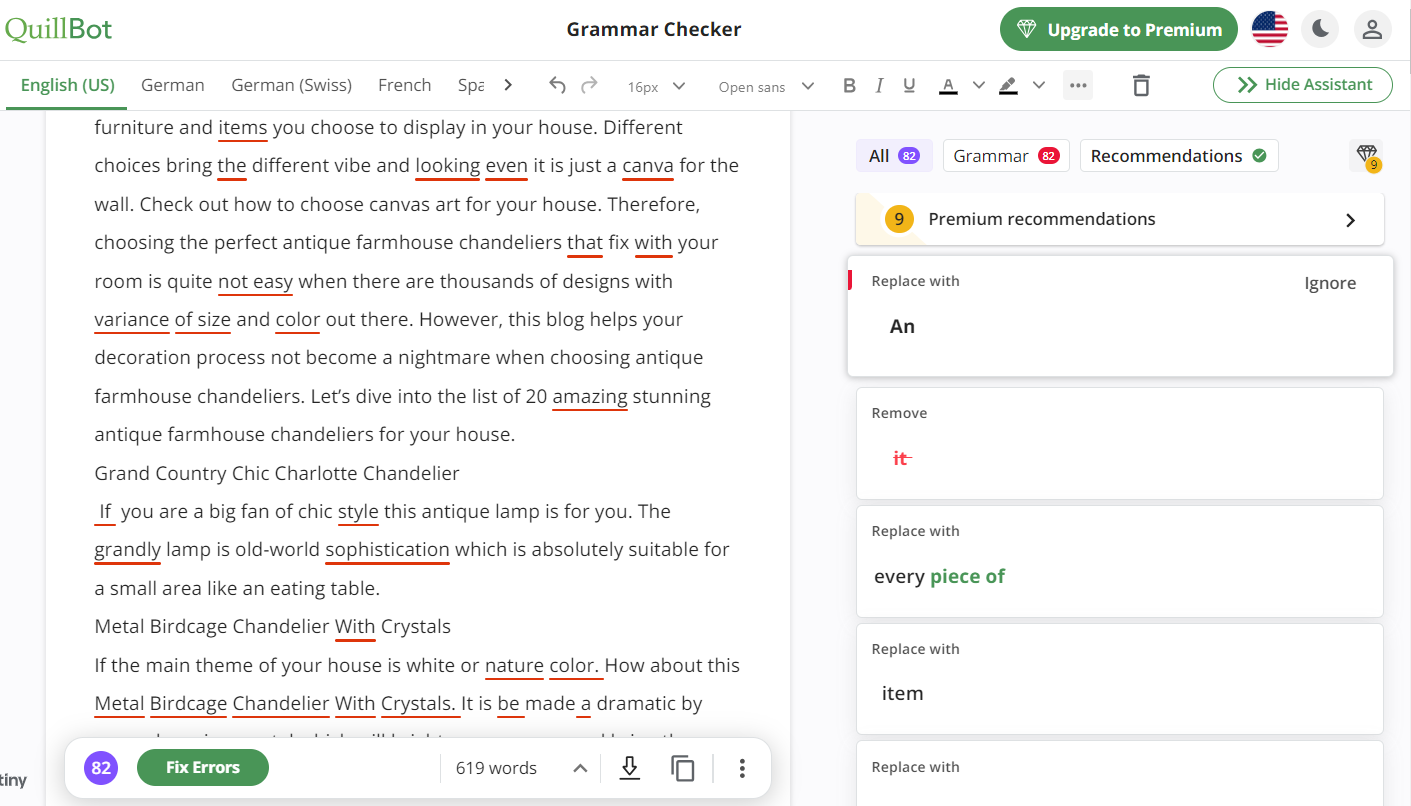
Task: Toggle dark mode moon icon
Action: pyautogui.click(x=1320, y=30)
